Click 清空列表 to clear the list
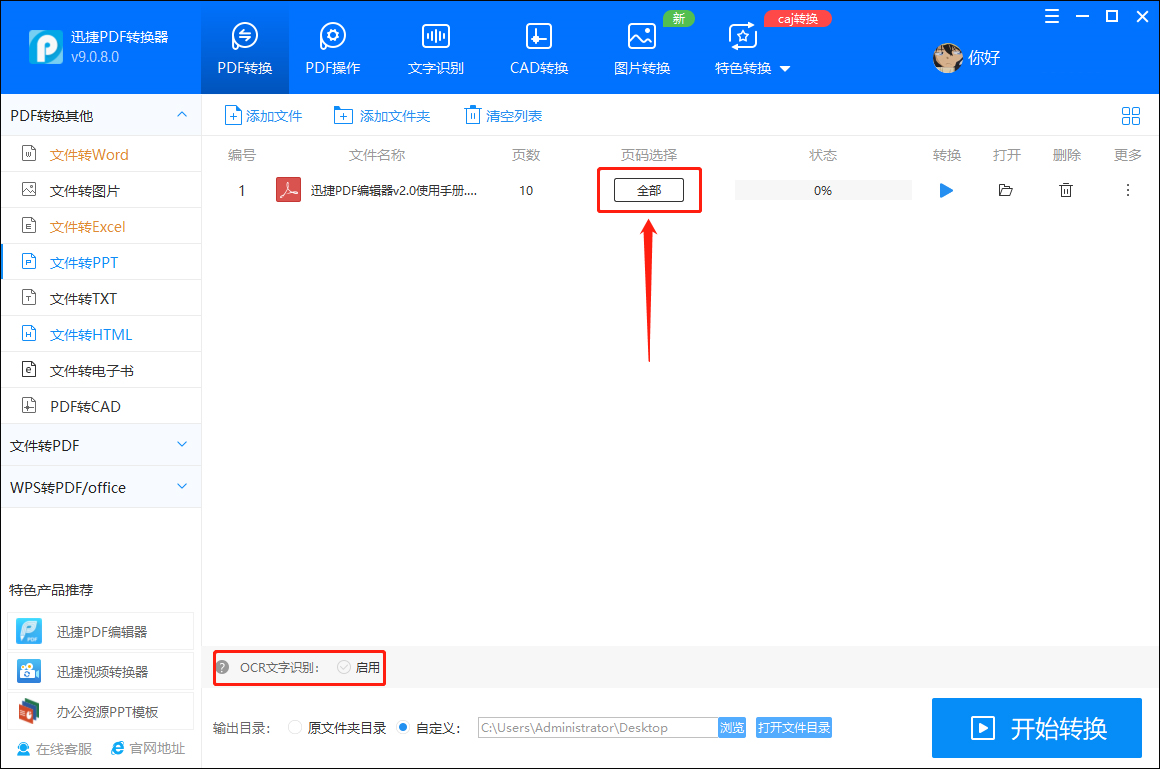The height and width of the screenshot is (769, 1160). pyautogui.click(x=503, y=115)
